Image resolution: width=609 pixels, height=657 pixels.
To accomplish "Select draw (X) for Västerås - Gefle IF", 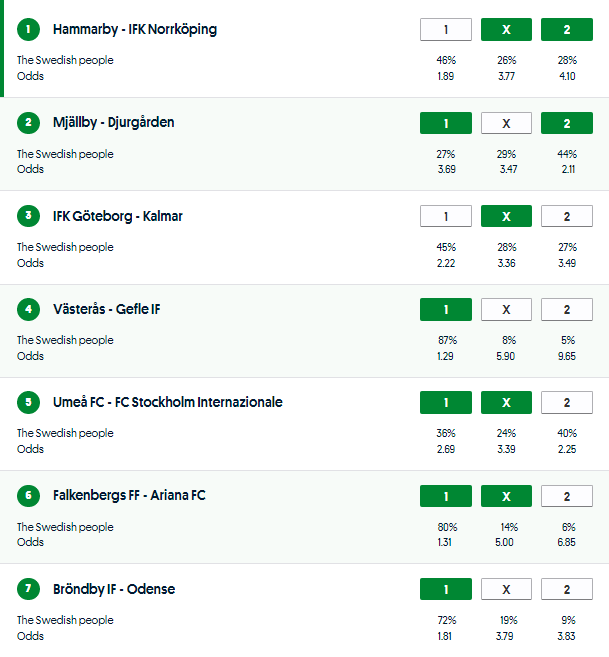I will [x=506, y=310].
